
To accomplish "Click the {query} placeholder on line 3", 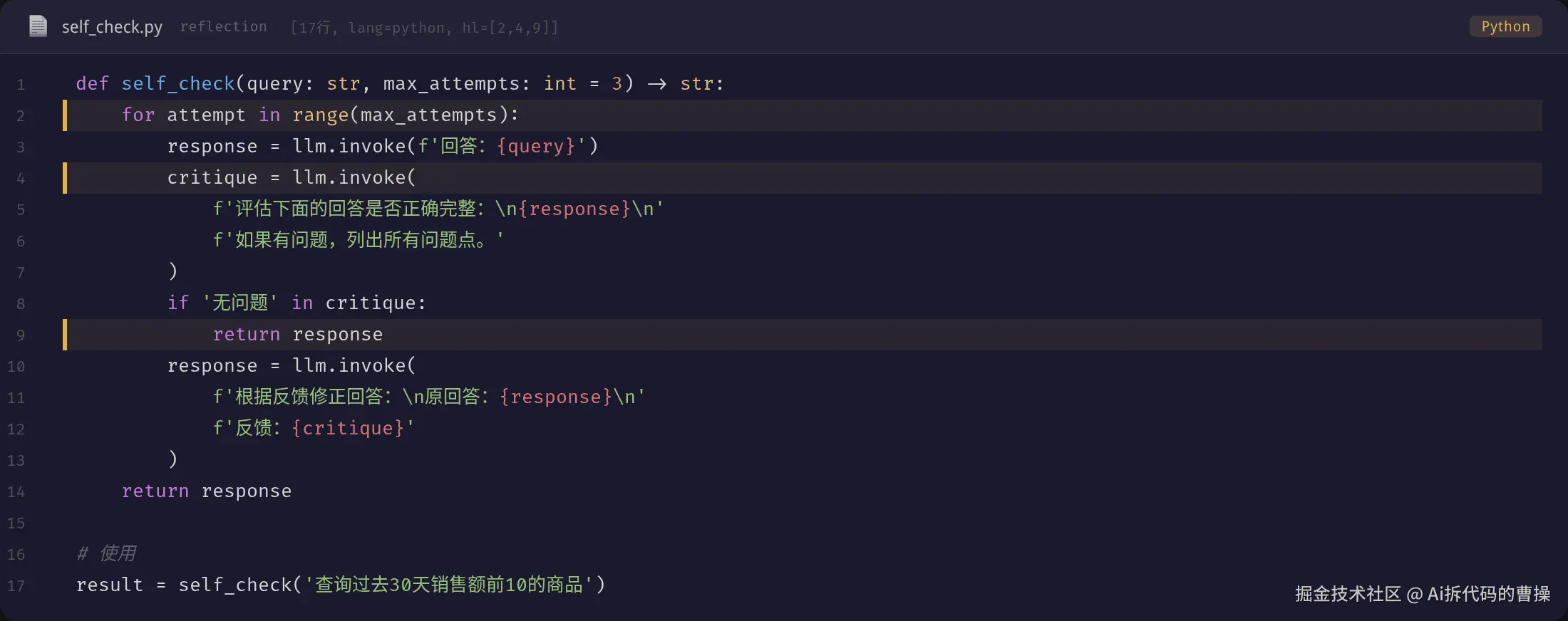I will [x=536, y=146].
